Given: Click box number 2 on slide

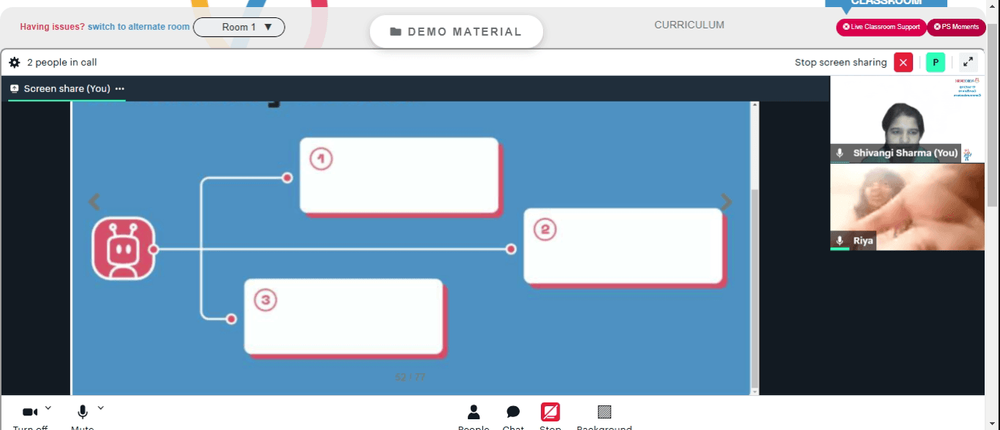Looking at the screenshot, I should [x=623, y=246].
